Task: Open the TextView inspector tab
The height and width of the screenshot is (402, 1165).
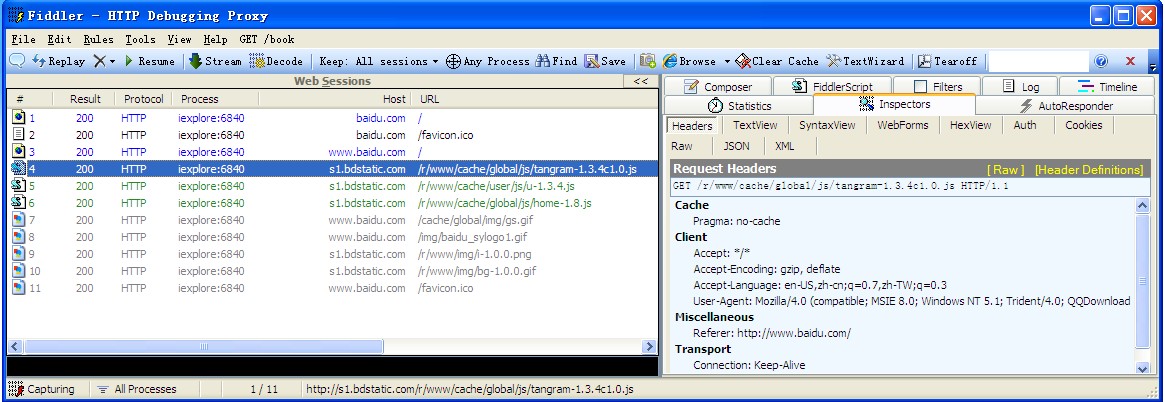Action: [x=755, y=125]
